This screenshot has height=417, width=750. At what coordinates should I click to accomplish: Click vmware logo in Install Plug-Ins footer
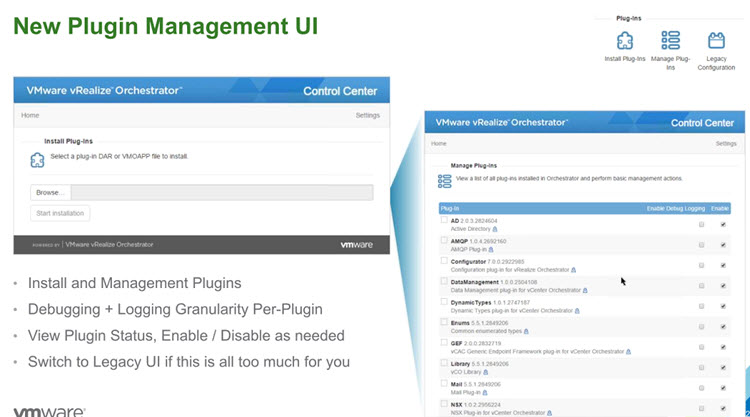pyautogui.click(x=356, y=245)
